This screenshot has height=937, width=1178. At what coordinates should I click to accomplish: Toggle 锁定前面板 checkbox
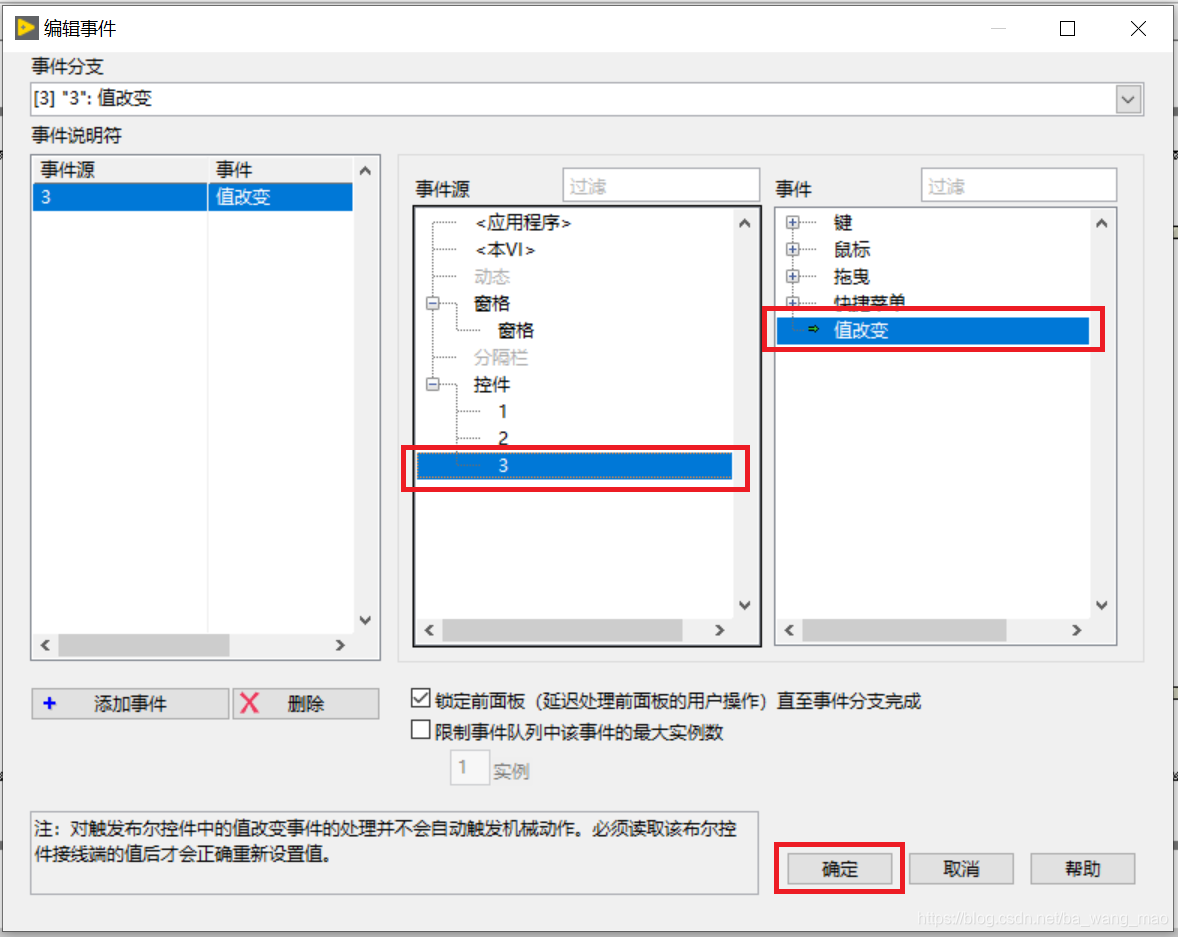click(421, 698)
